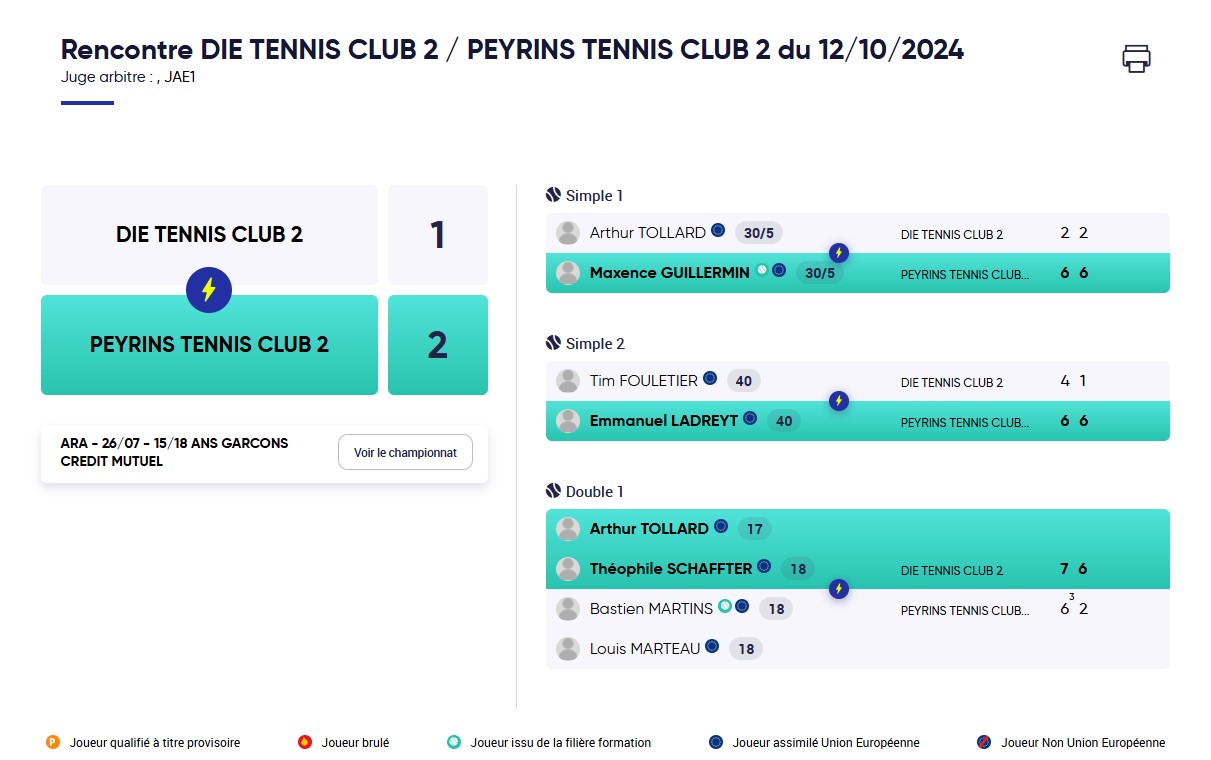
Task: Click the lightning icon in Simple 2 match
Action: coord(839,401)
